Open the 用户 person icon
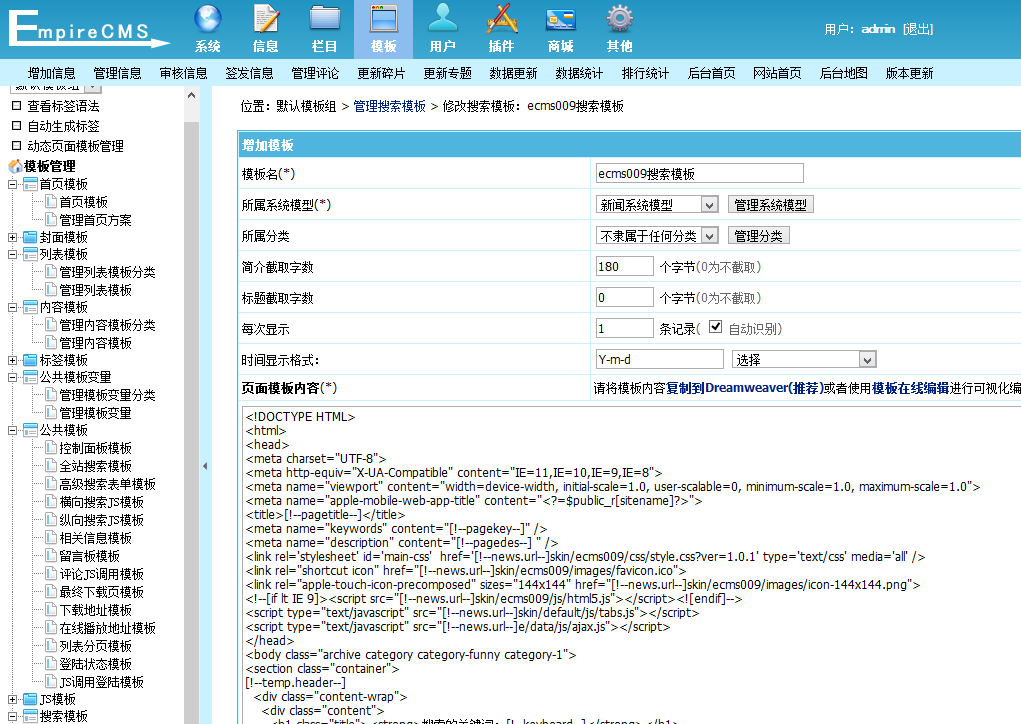Viewport: 1021px width, 724px height. (x=443, y=20)
